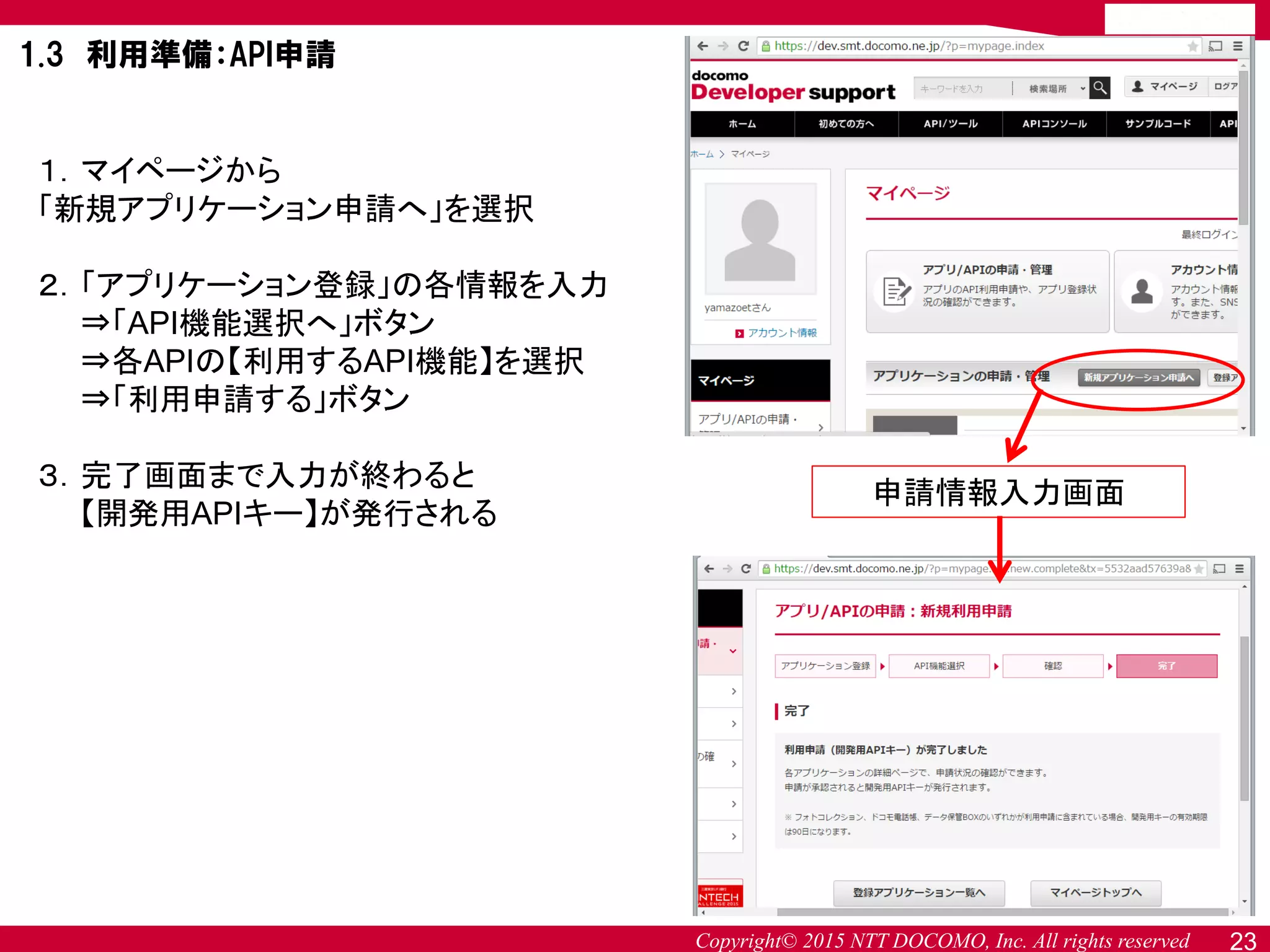
Task: Open the サンプルコード navigation tab
Action: [x=1158, y=124]
